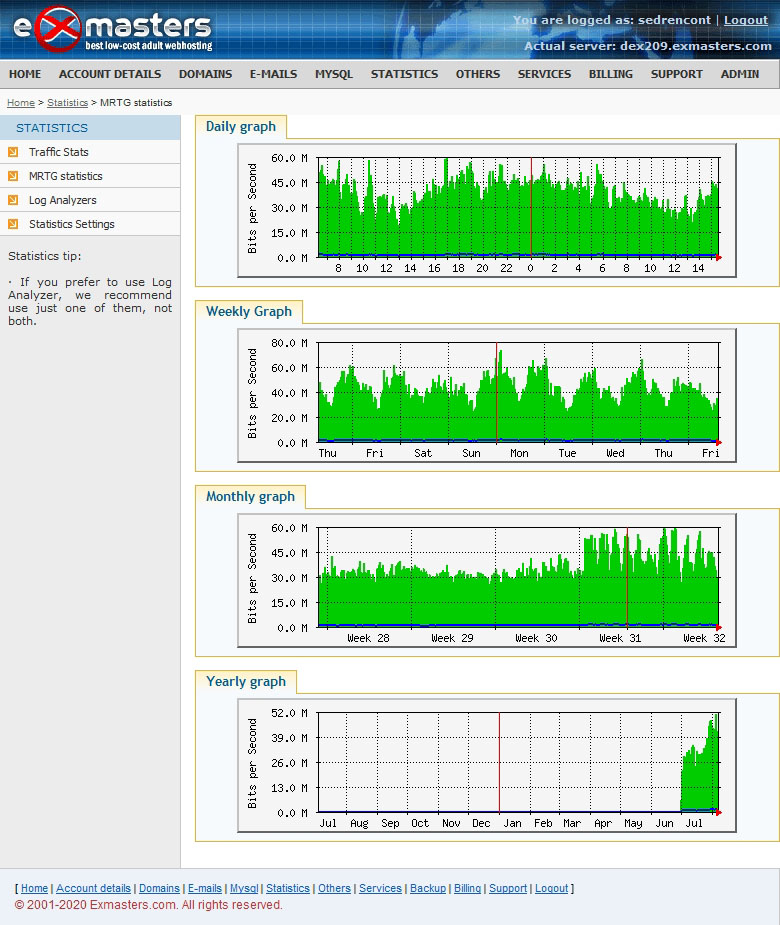Open the Statistics menu in navigation bar

coord(404,74)
